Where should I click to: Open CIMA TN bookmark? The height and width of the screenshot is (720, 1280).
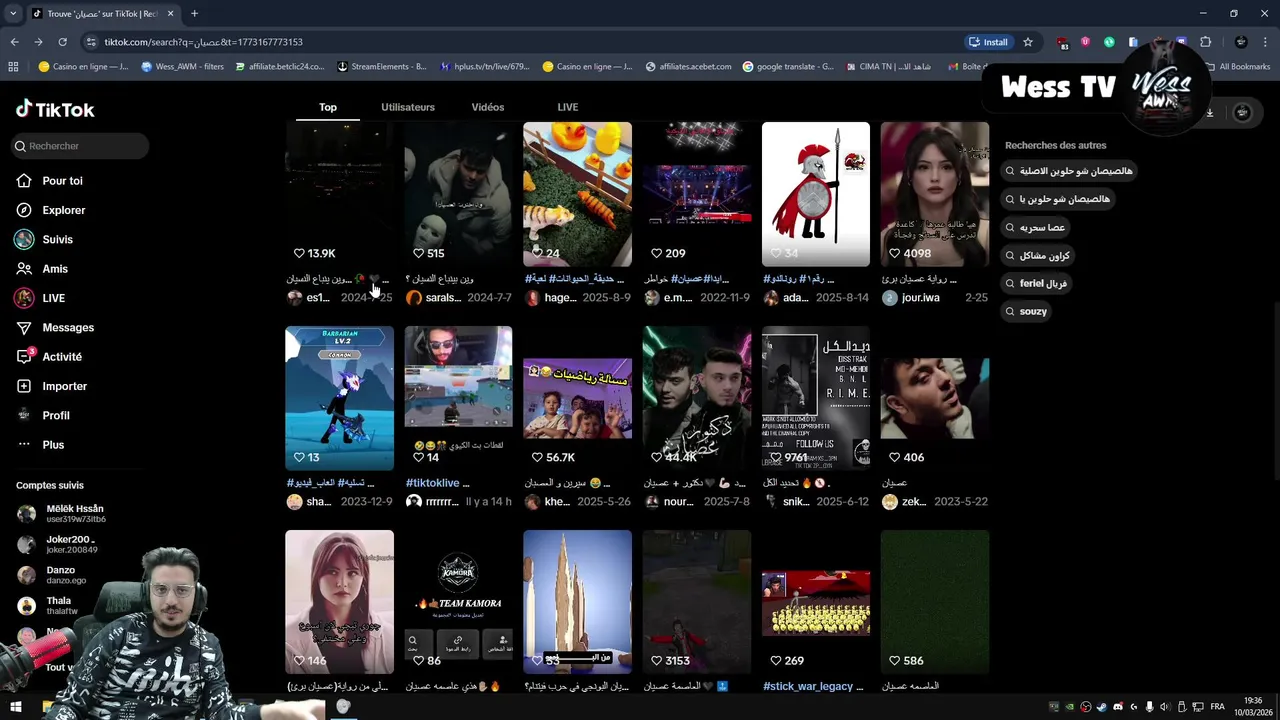(888, 67)
